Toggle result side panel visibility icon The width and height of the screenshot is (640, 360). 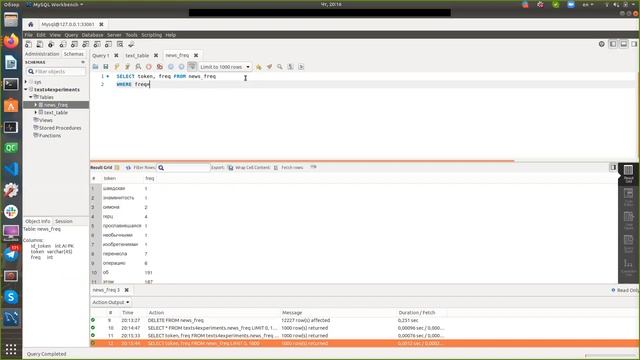[613, 167]
